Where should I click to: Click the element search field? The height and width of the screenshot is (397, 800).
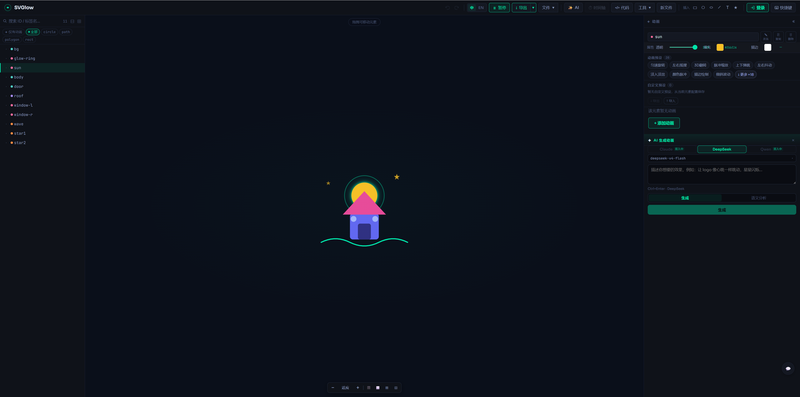(x=32, y=21)
